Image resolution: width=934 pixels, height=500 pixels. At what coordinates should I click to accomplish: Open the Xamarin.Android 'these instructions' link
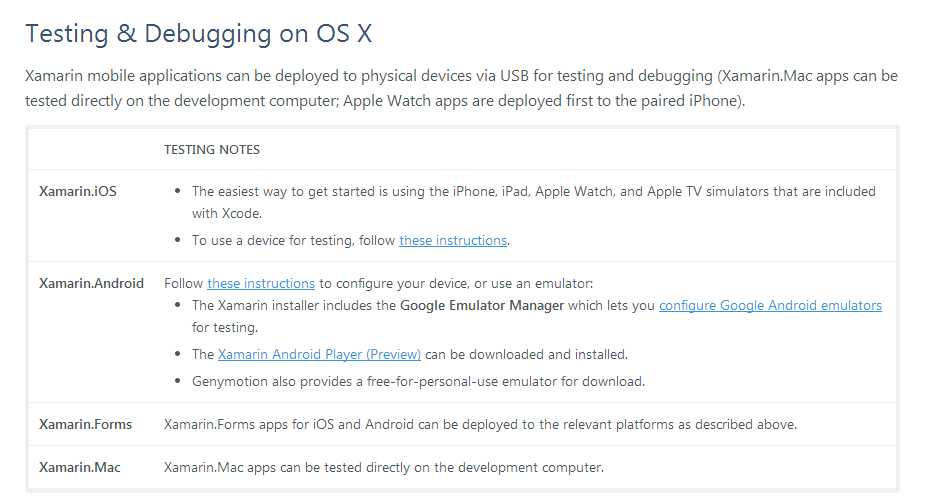(x=261, y=283)
